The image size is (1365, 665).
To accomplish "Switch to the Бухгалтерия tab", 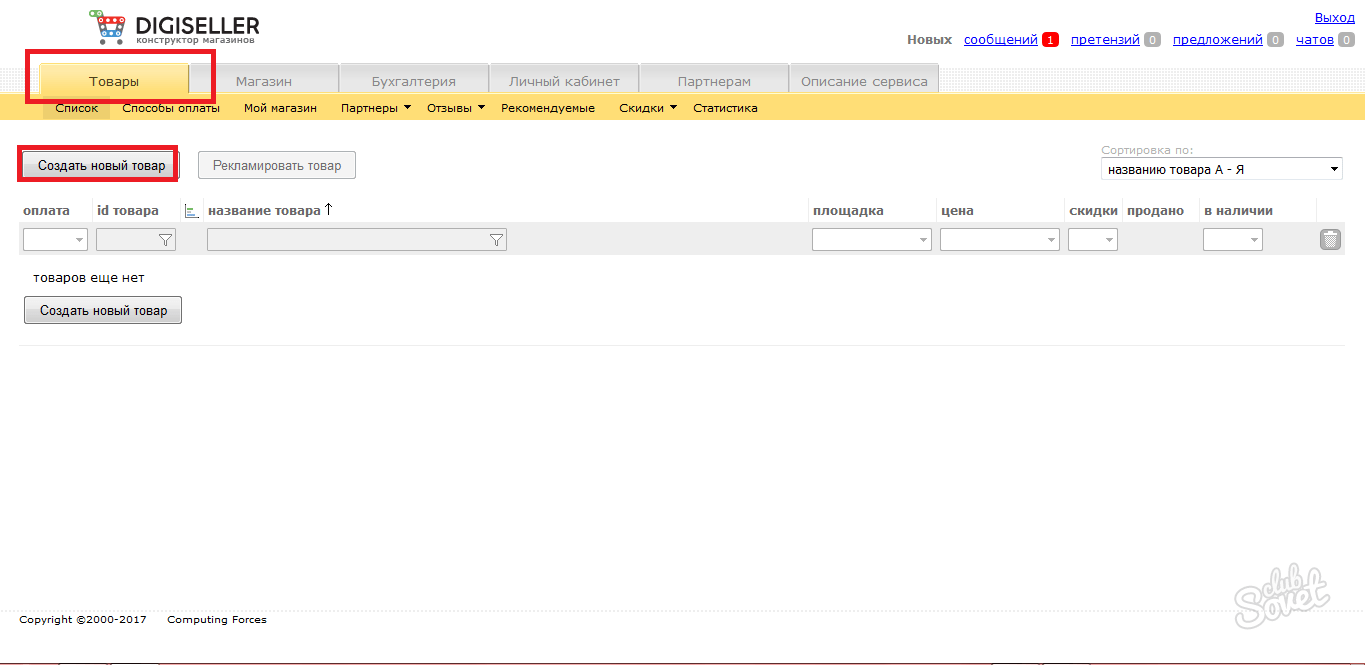I will pyautogui.click(x=413, y=81).
